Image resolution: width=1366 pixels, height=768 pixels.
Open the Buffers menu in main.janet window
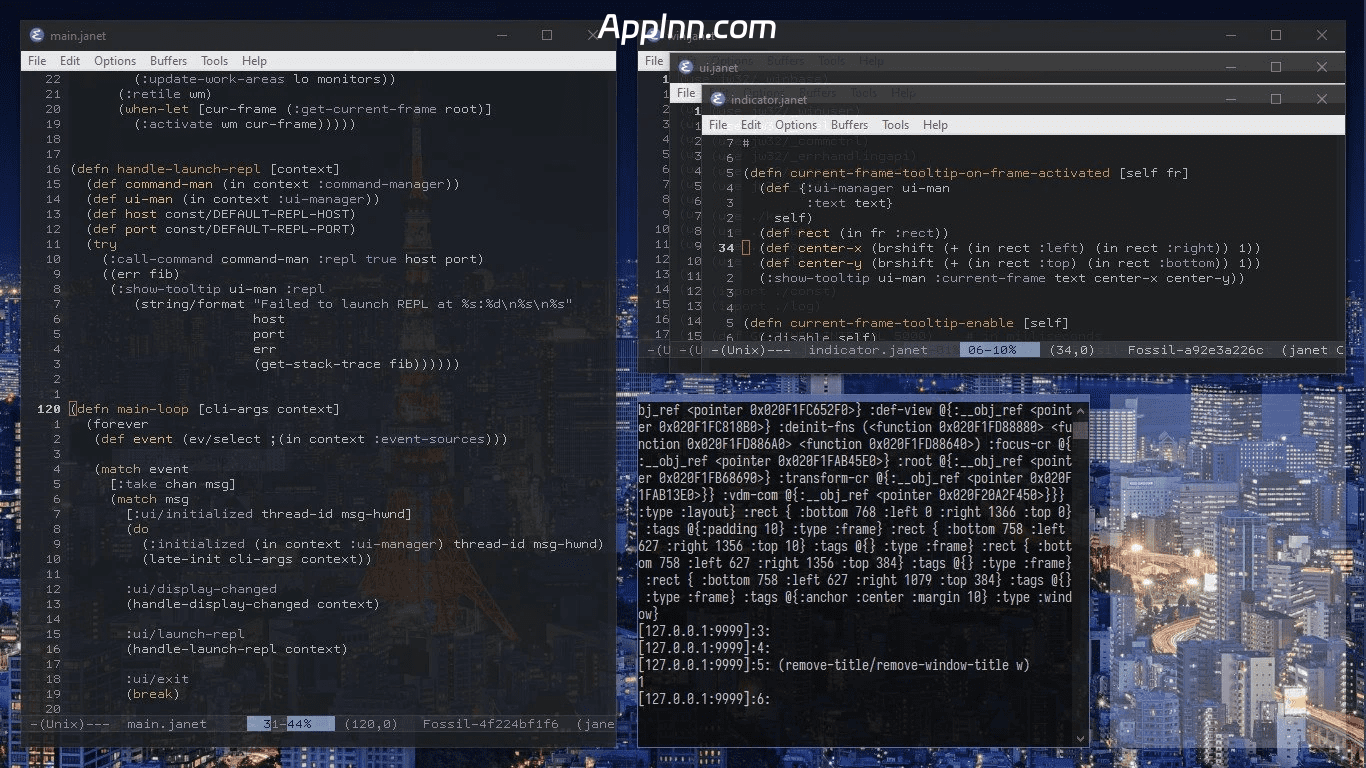tap(168, 61)
